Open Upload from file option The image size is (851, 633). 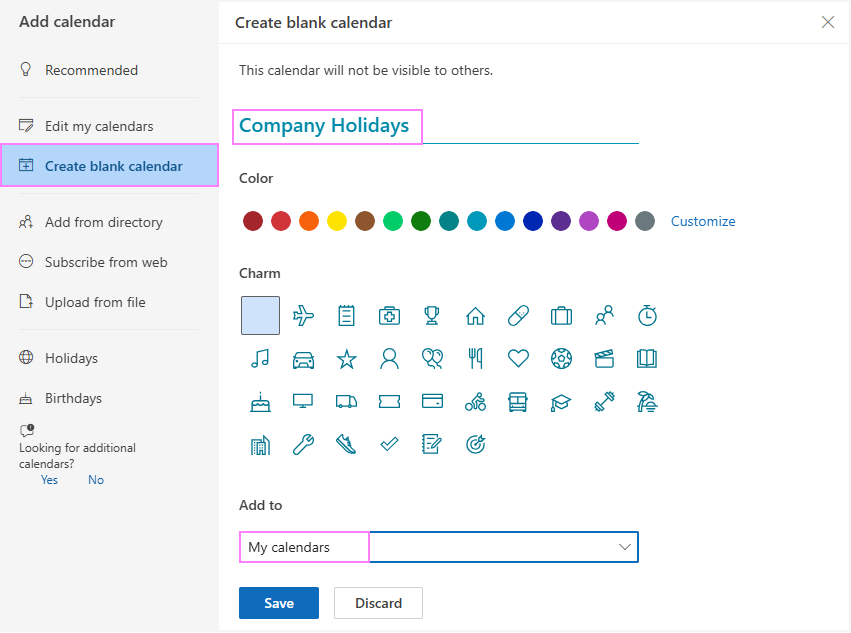coord(109,302)
